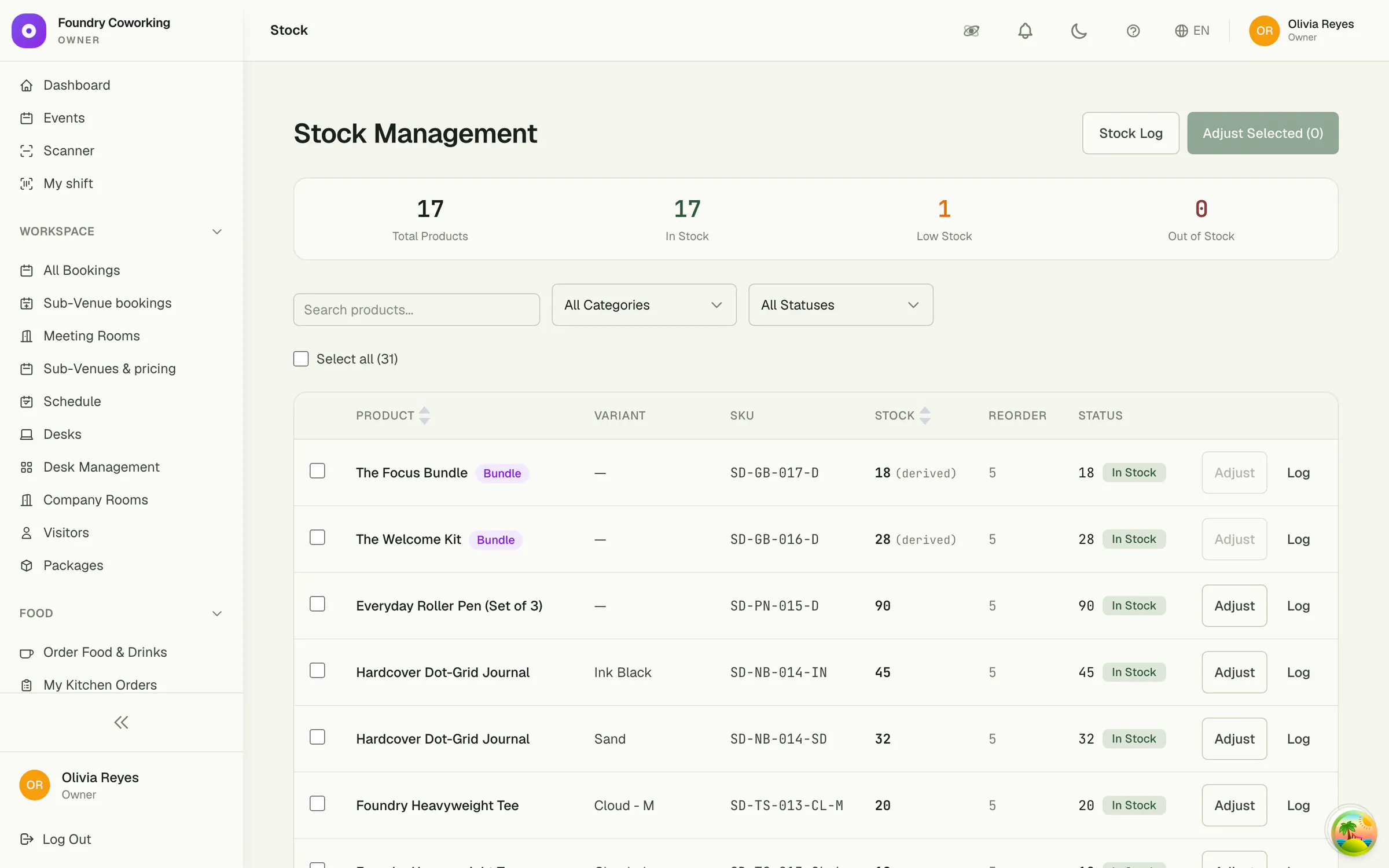The image size is (1389, 868).
Task: Click the Search products field
Action: [416, 310]
